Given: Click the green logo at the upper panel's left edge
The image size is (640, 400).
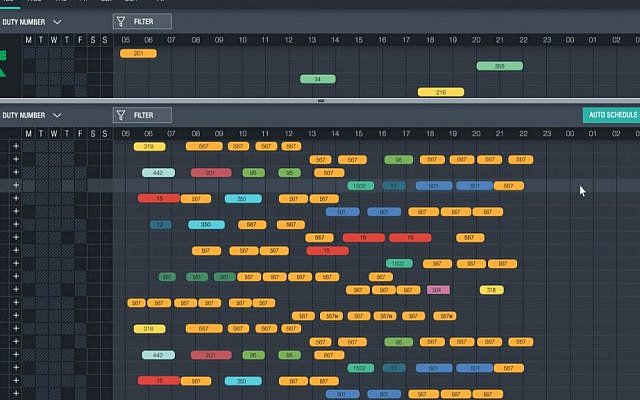Looking at the screenshot, I should tap(3, 63).
